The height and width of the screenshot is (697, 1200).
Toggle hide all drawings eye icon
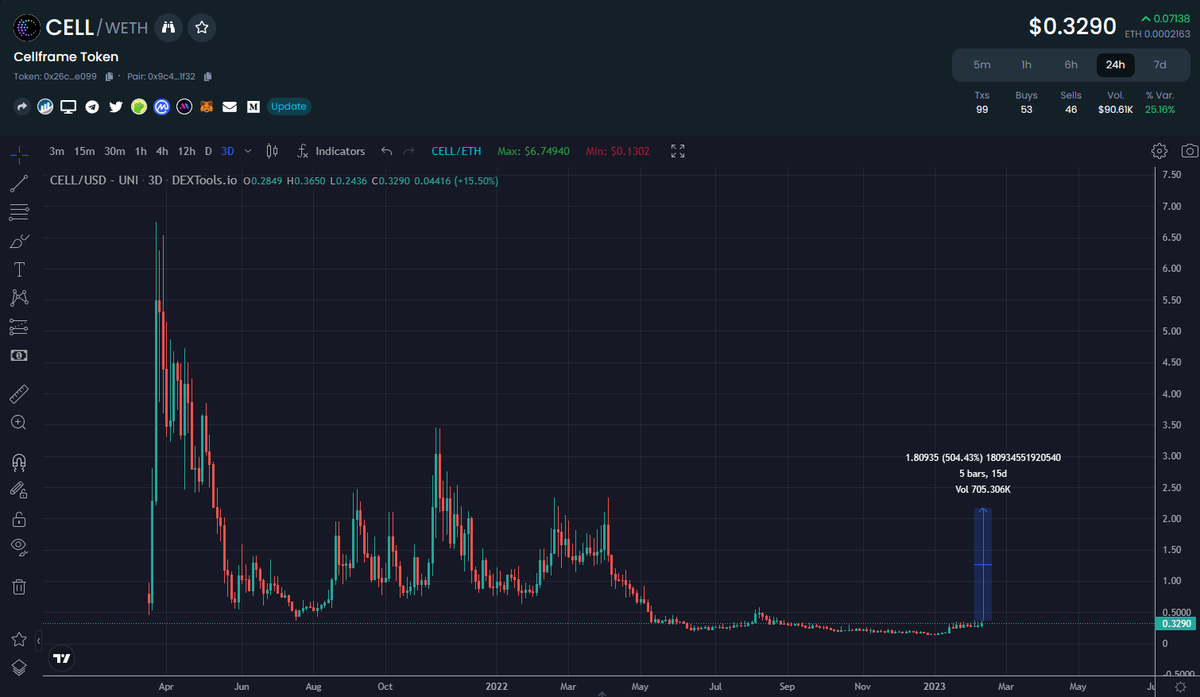(x=19, y=547)
